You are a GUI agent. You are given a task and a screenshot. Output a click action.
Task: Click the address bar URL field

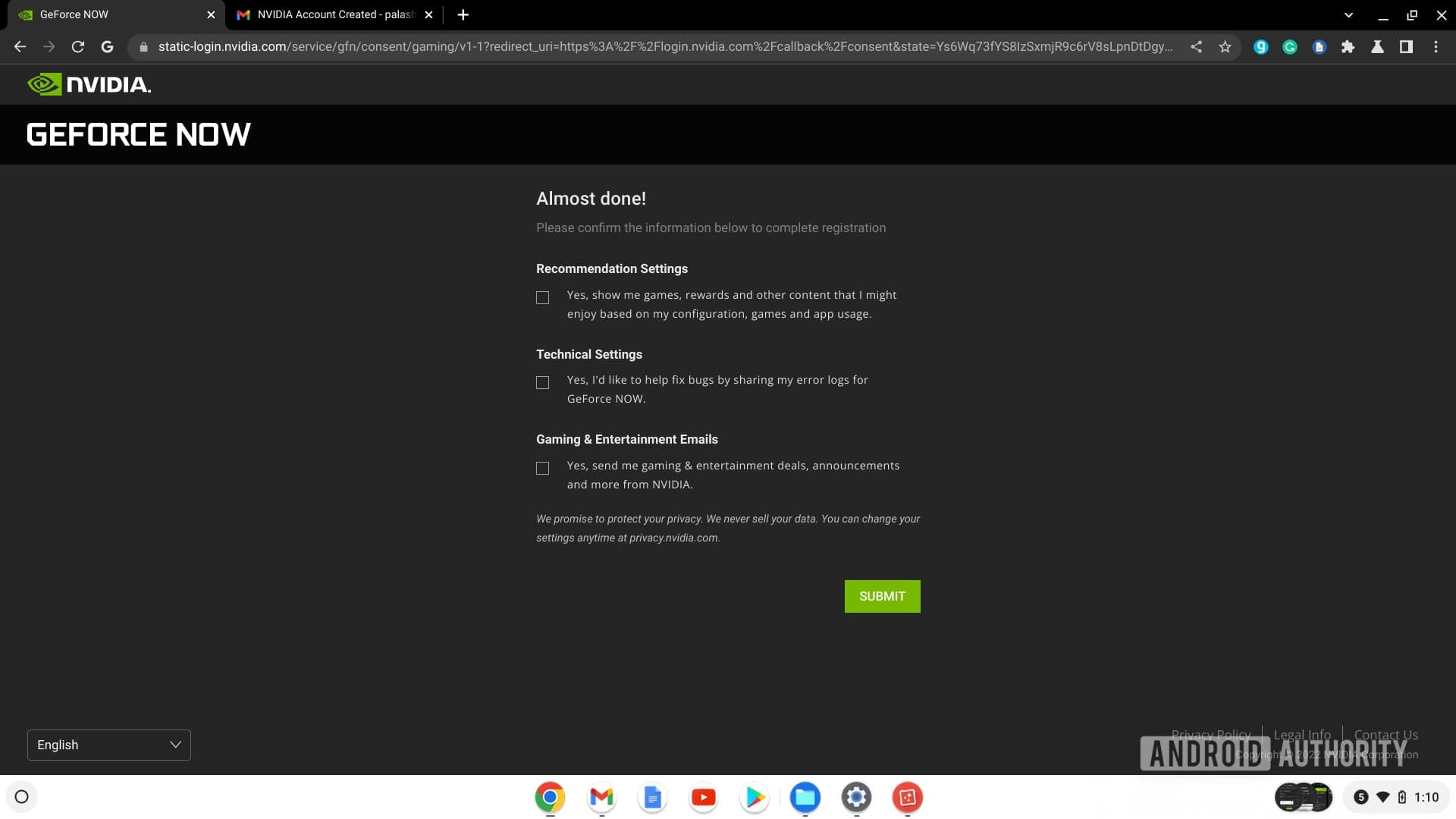(x=664, y=47)
